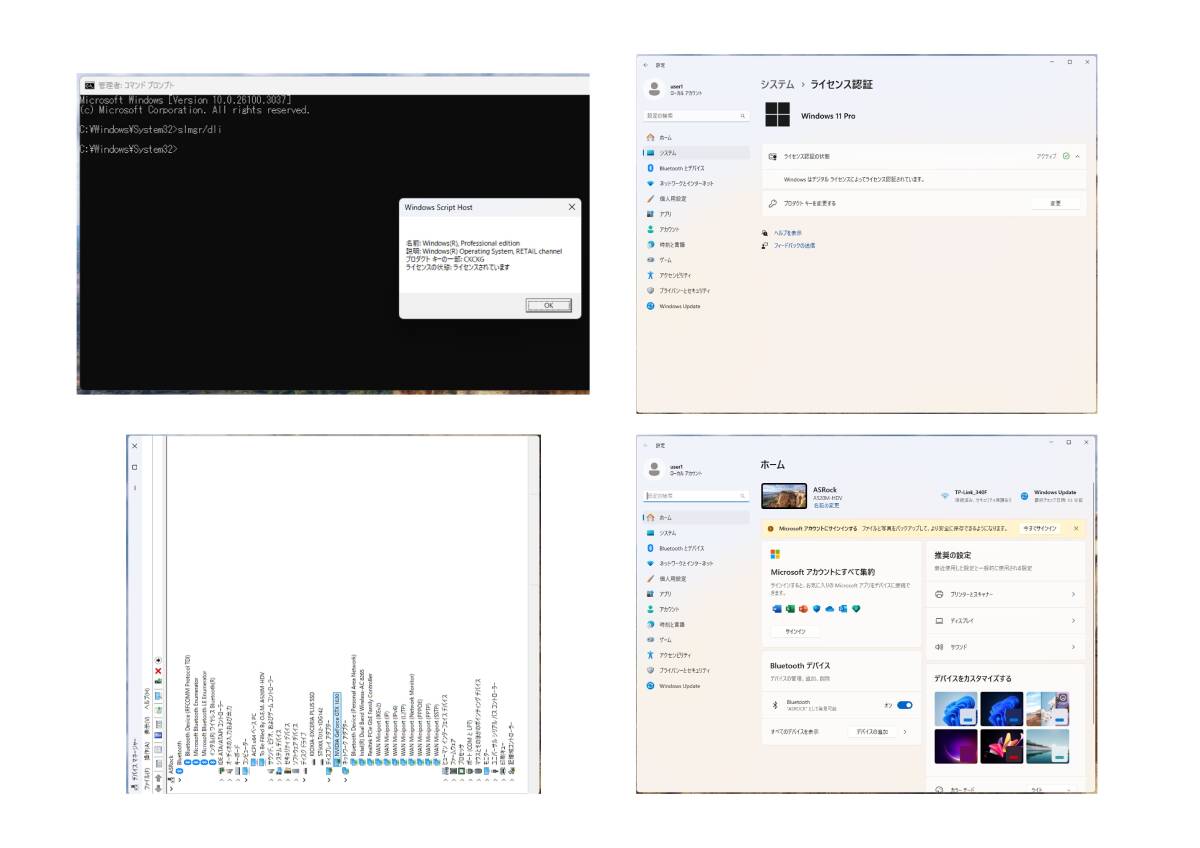Open ファイル(F) menu in Device Manager
The width and height of the screenshot is (1200, 848).
pyautogui.click(x=147, y=781)
